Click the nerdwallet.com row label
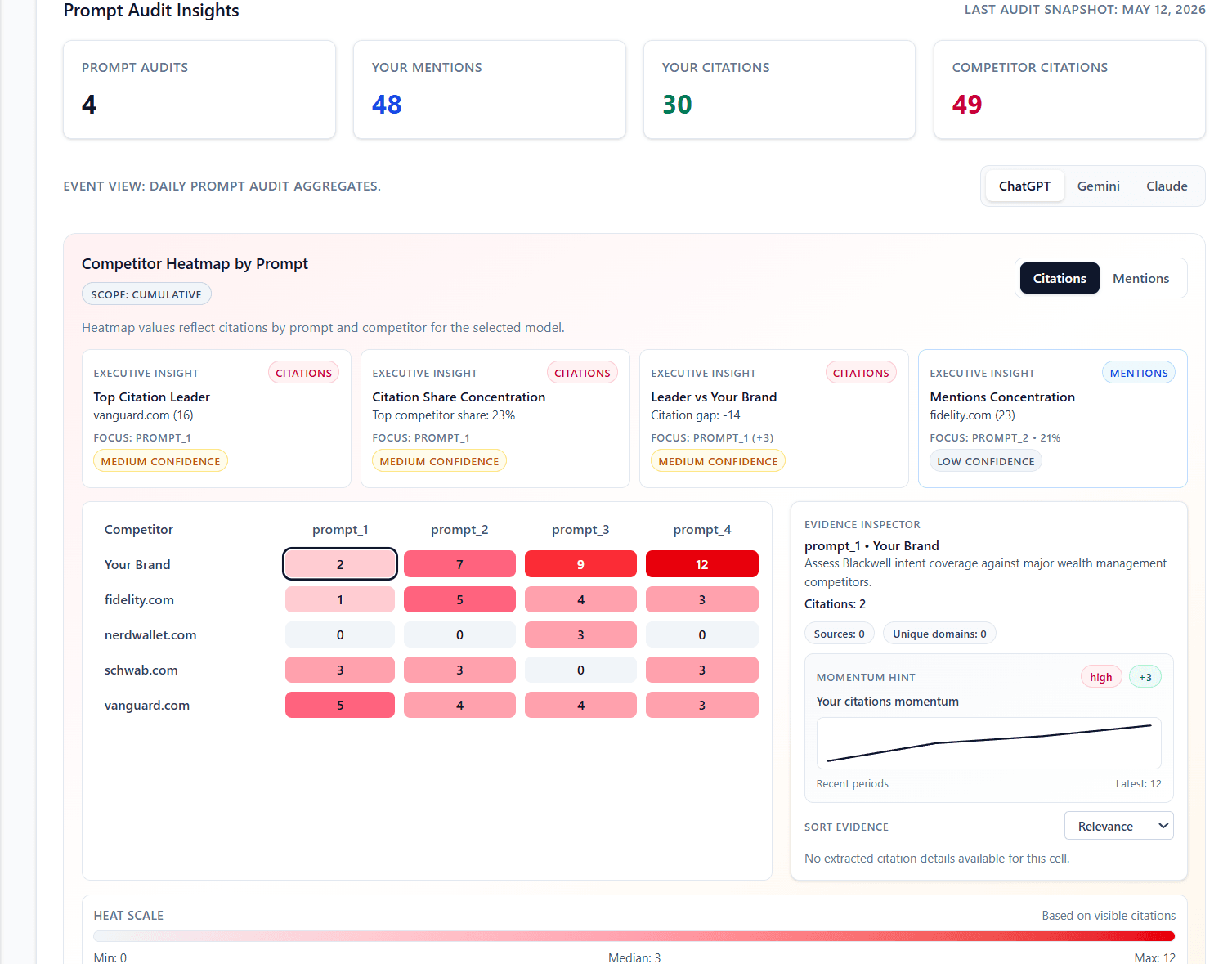1232x964 pixels. pyautogui.click(x=150, y=634)
